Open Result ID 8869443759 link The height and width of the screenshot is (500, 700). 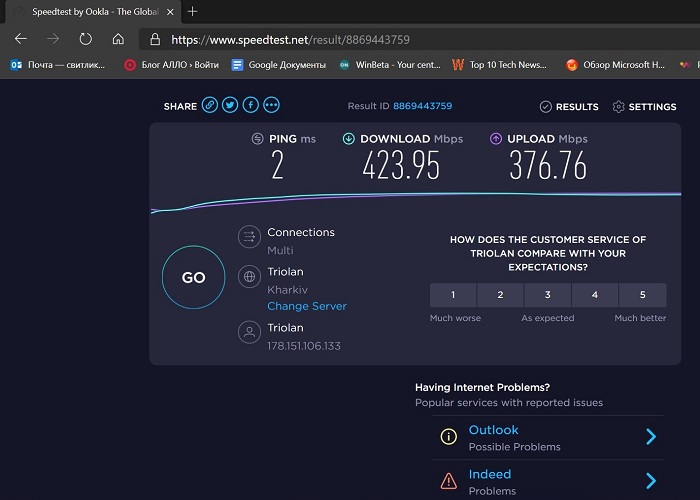coord(422,106)
